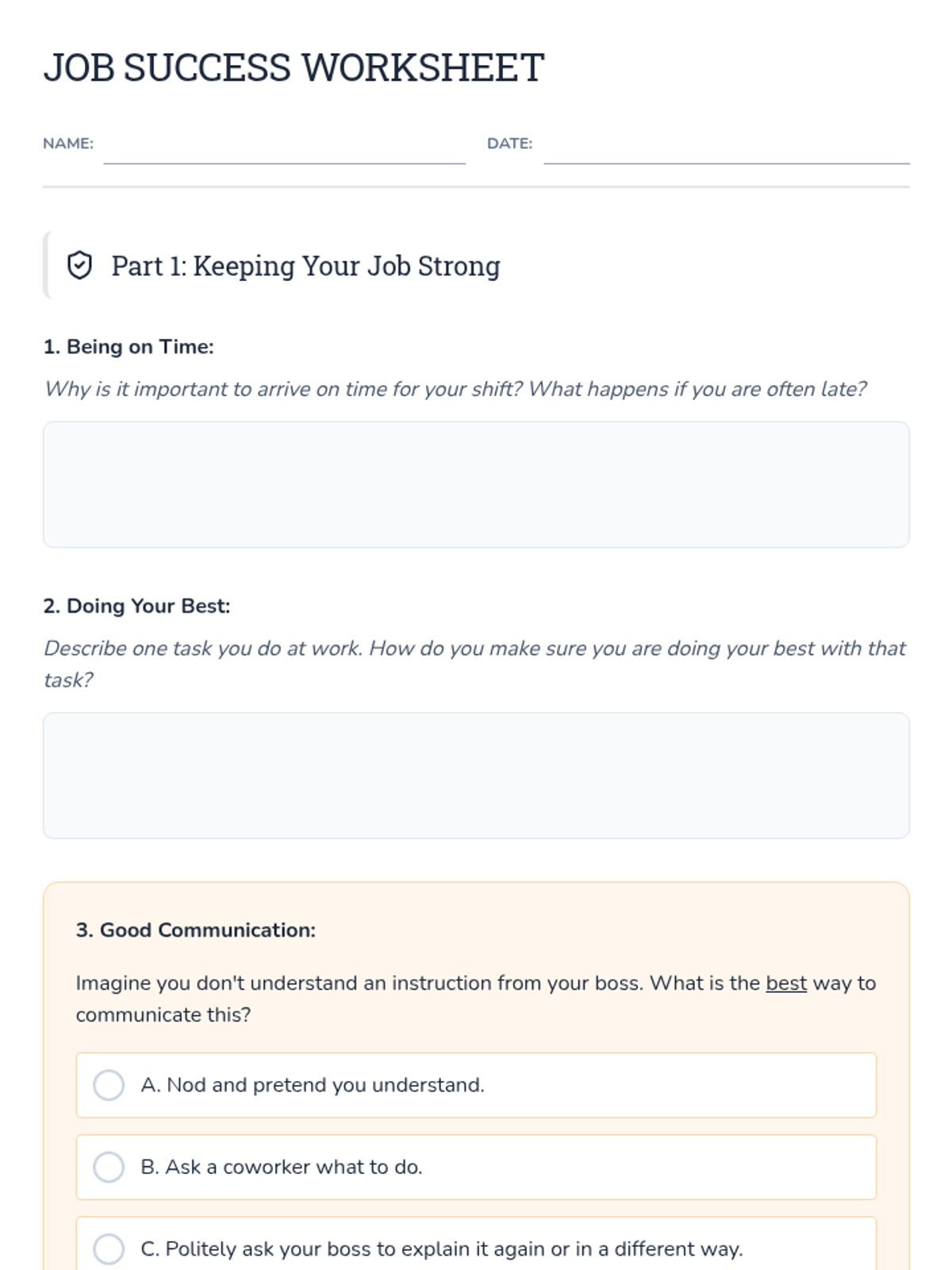Choose 'Ask a coworker what to do' option
This screenshot has width=952, height=1270.
476,1167
